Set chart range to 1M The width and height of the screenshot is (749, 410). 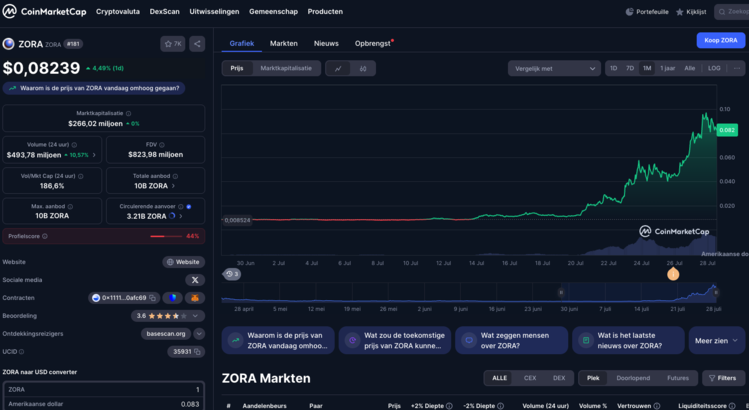coord(647,68)
